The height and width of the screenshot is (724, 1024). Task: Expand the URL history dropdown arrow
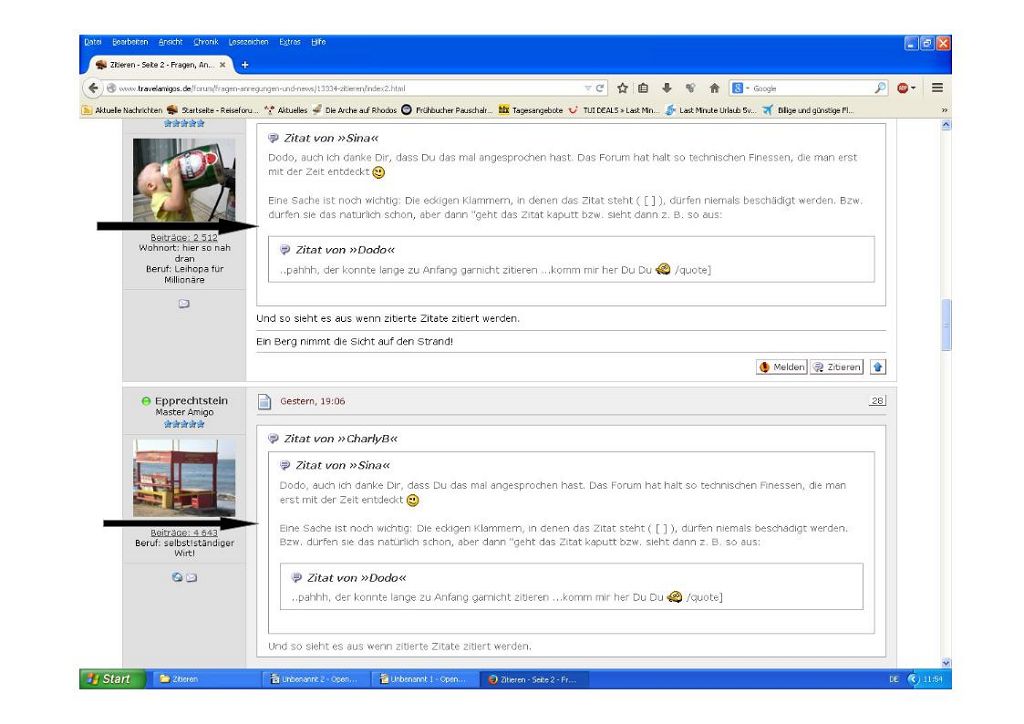pos(588,88)
